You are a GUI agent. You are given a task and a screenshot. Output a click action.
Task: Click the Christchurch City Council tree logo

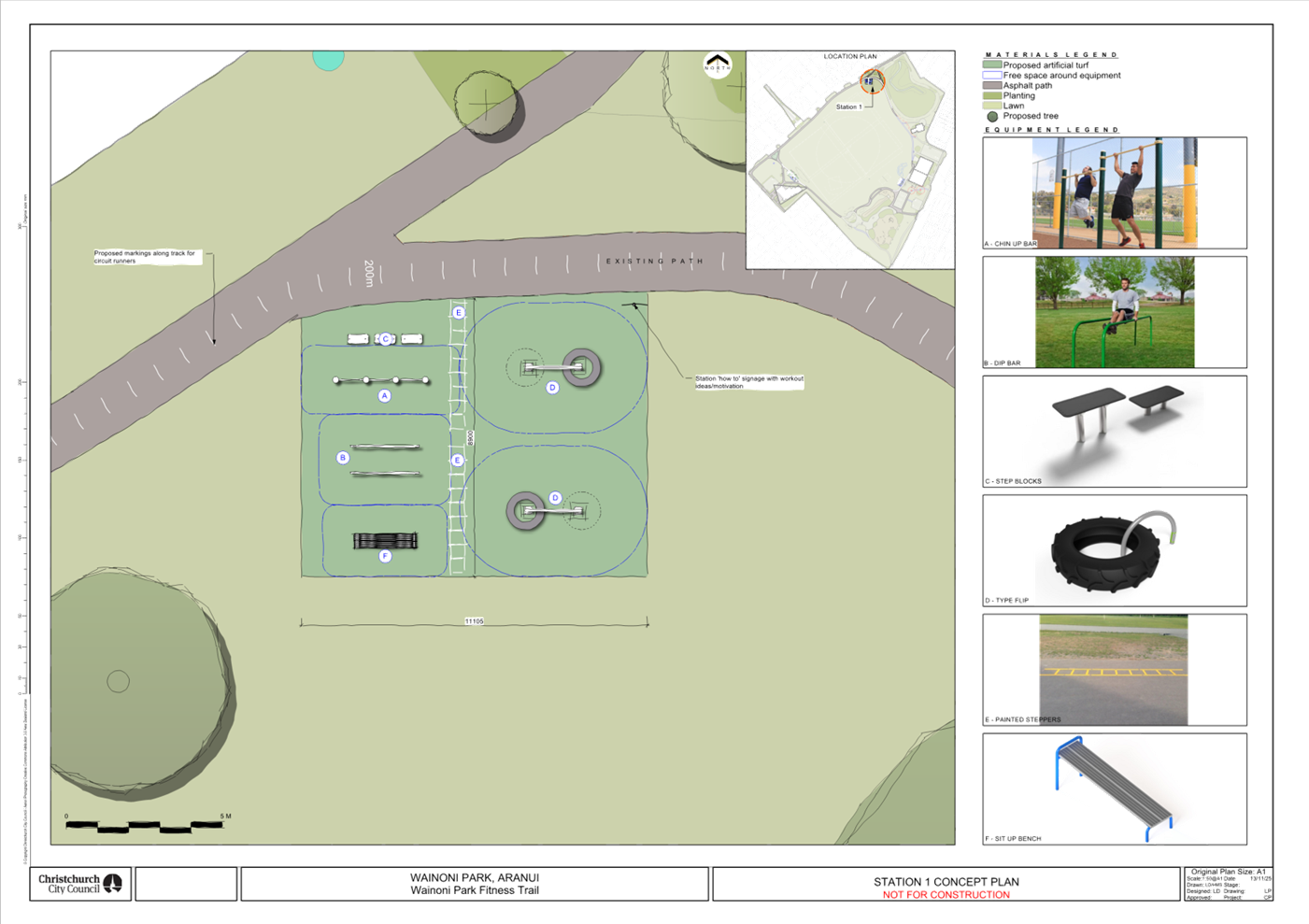[x=112, y=884]
